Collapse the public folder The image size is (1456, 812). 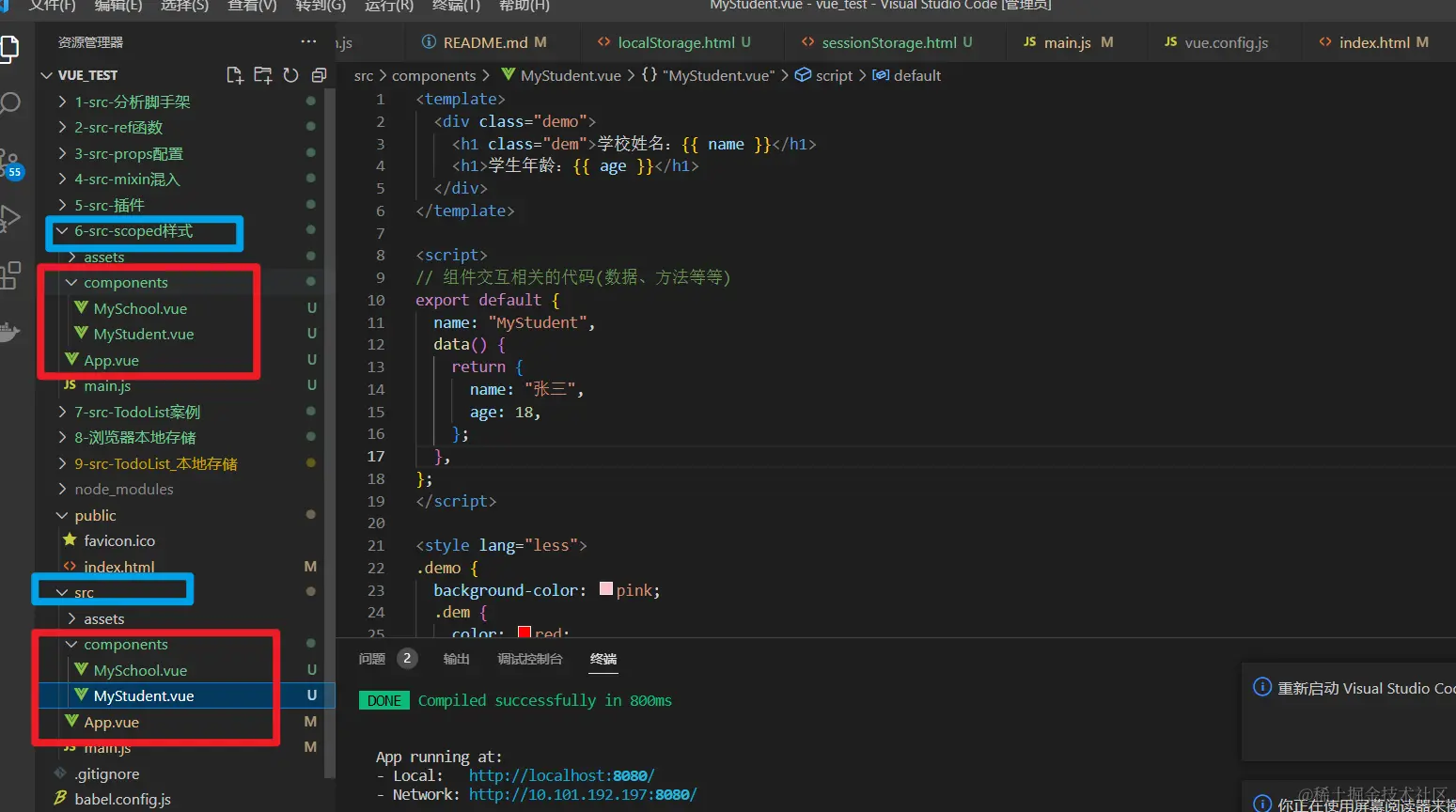[x=63, y=515]
